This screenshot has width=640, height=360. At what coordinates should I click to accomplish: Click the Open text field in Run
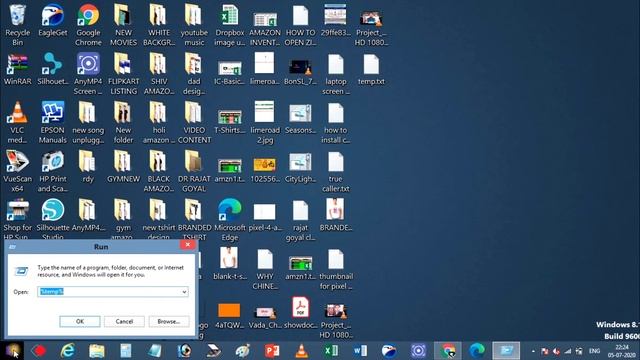click(x=113, y=291)
